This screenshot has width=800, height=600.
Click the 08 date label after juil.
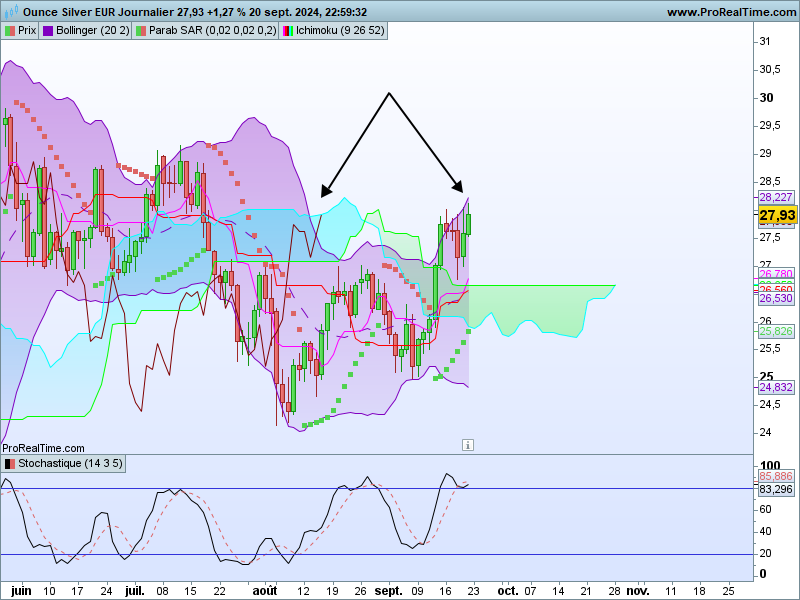pos(162,591)
